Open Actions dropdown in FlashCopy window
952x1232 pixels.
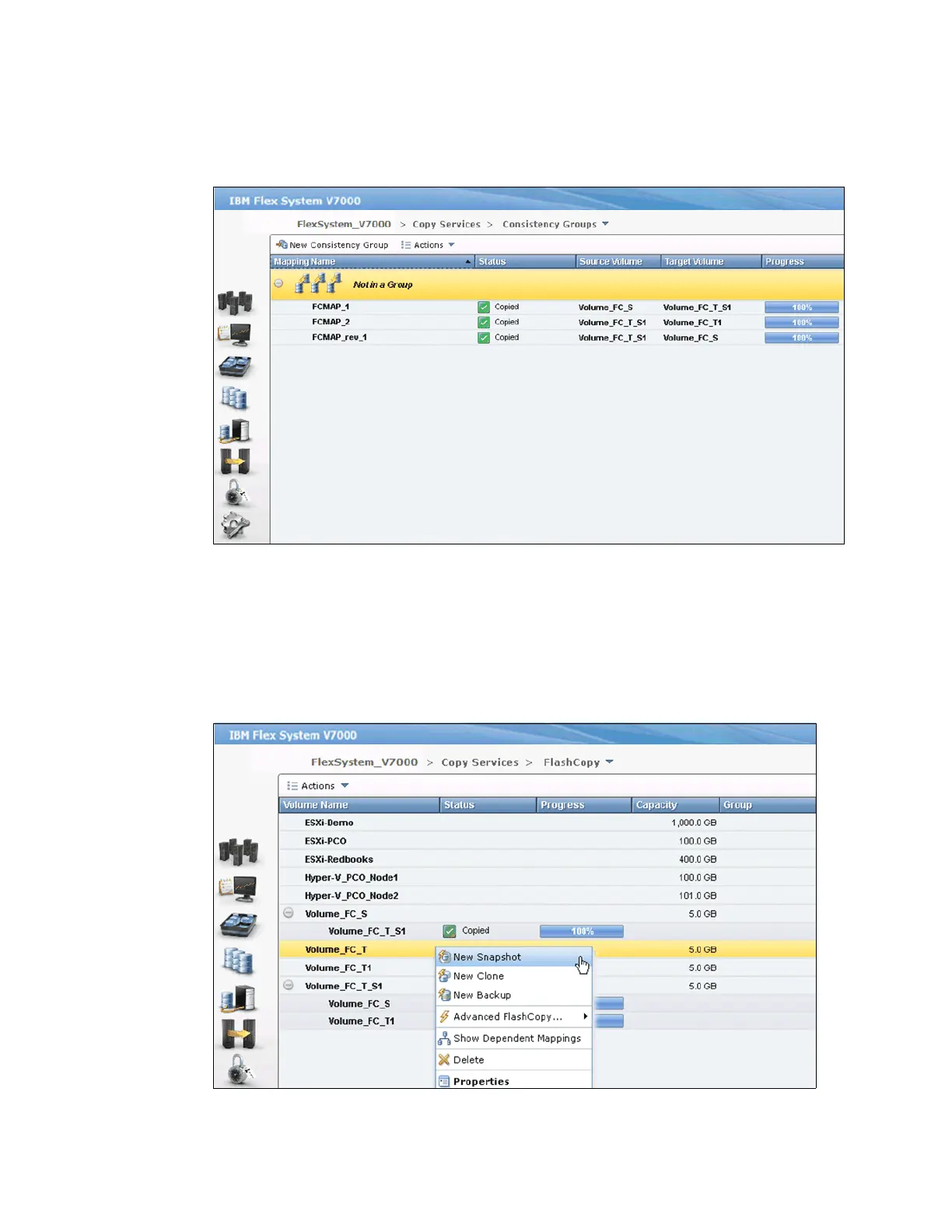(x=318, y=786)
